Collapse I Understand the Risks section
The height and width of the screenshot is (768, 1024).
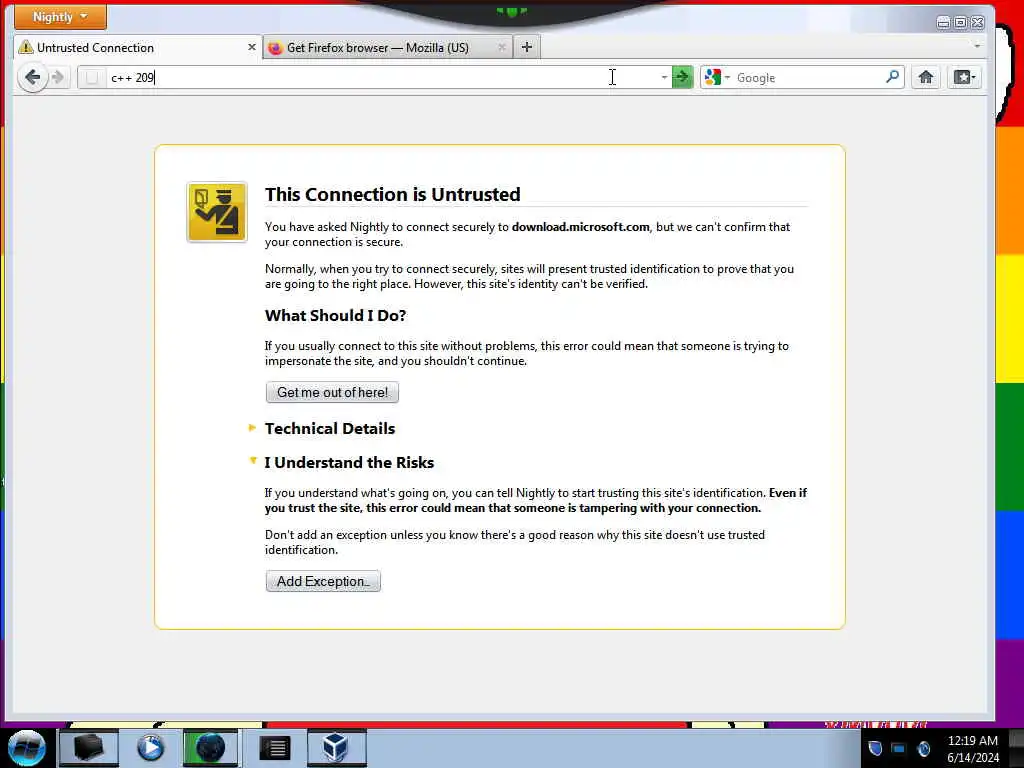(x=349, y=462)
